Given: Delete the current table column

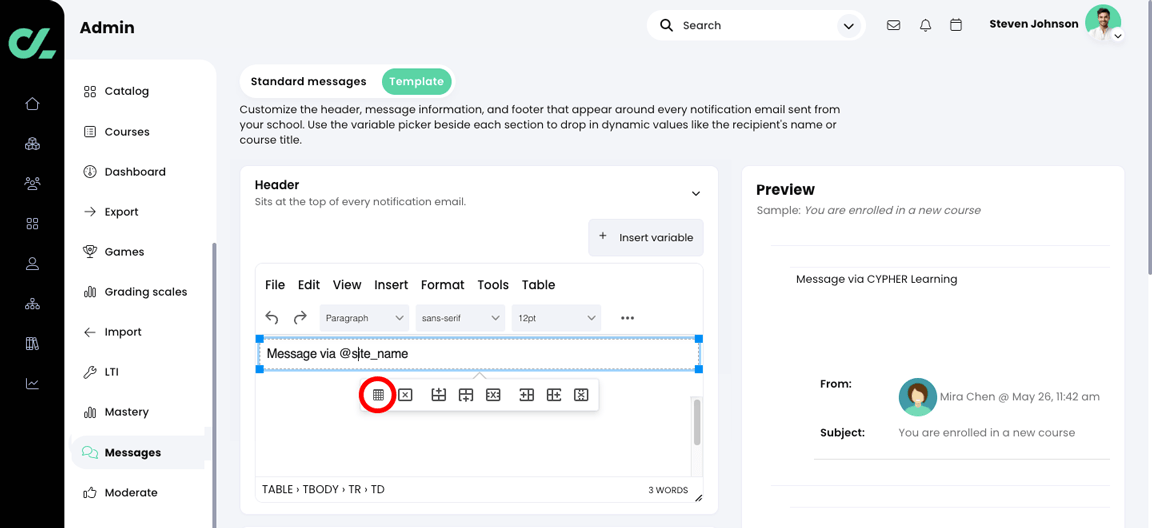Looking at the screenshot, I should click(x=581, y=395).
